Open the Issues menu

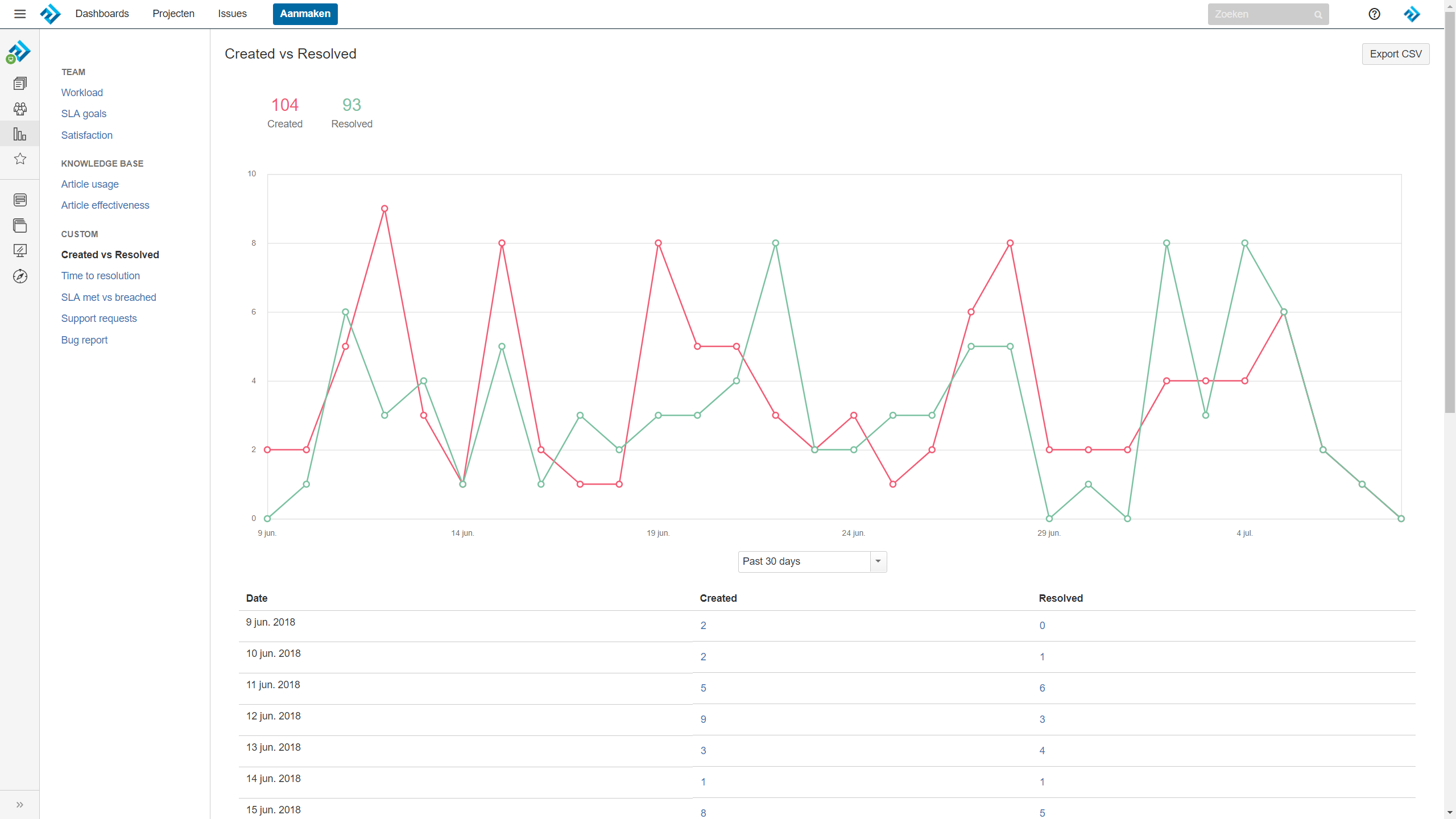click(232, 14)
